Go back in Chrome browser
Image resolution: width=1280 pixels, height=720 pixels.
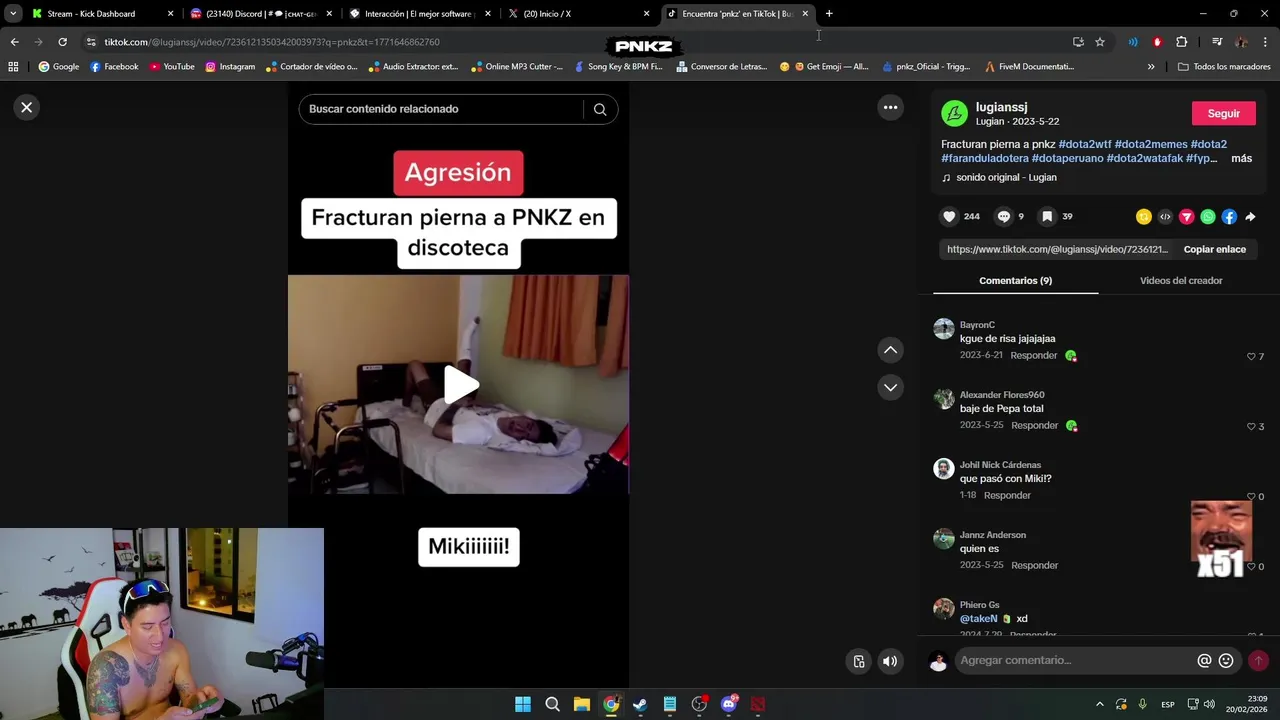pyautogui.click(x=14, y=42)
